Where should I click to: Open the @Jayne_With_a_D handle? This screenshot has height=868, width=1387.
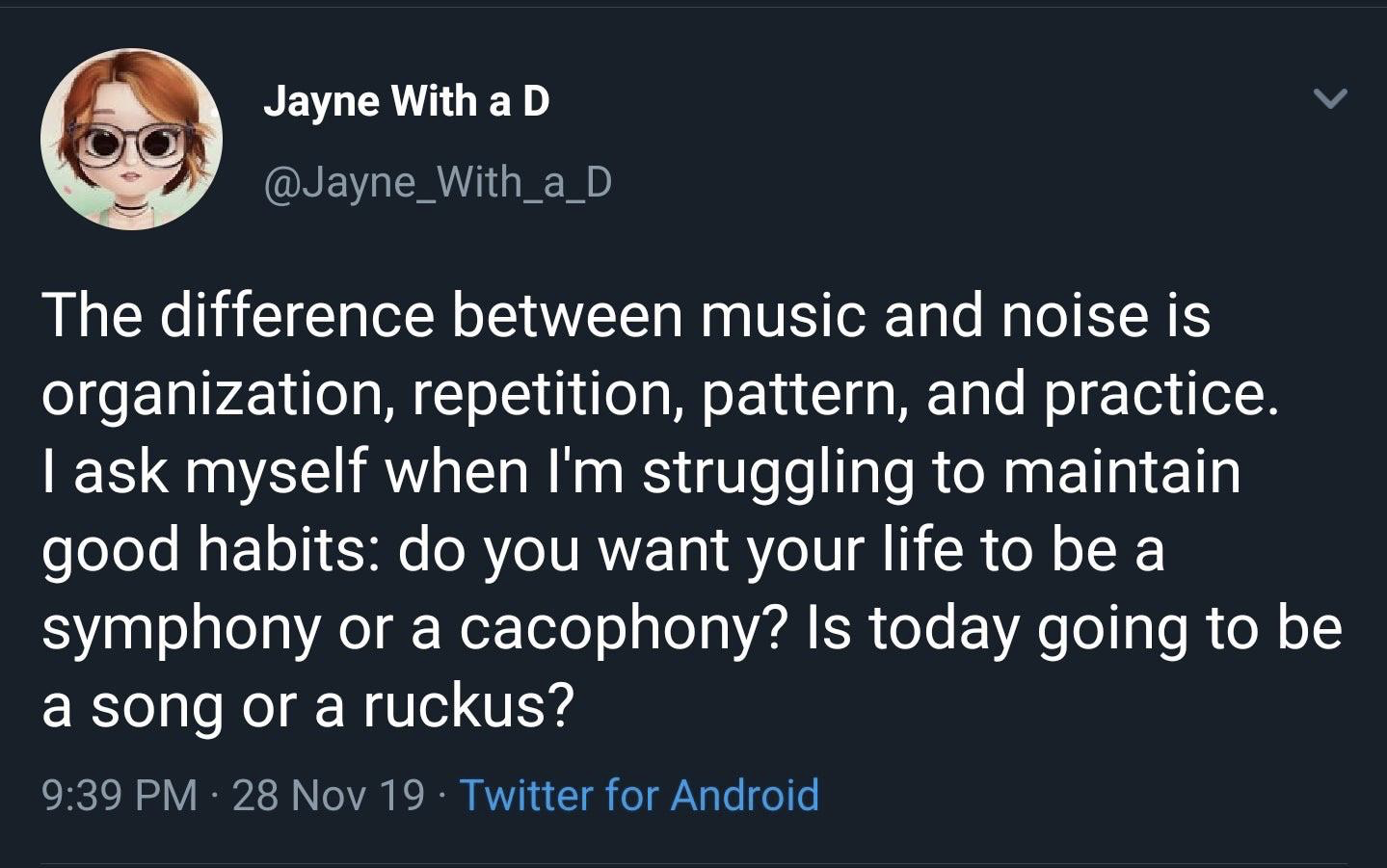click(x=437, y=181)
